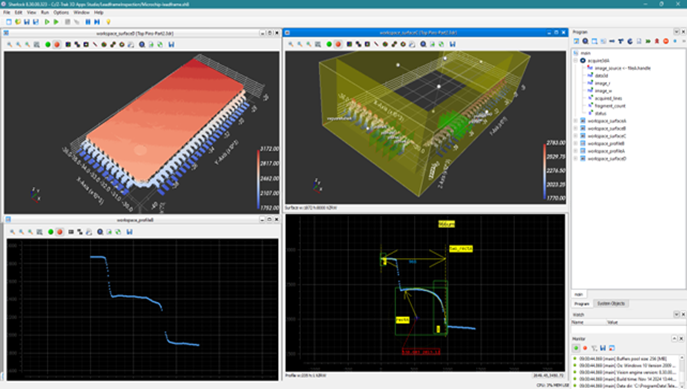Click the line tool in workspace_surfaceD toolbar
687x389 pixels.
tap(95, 45)
